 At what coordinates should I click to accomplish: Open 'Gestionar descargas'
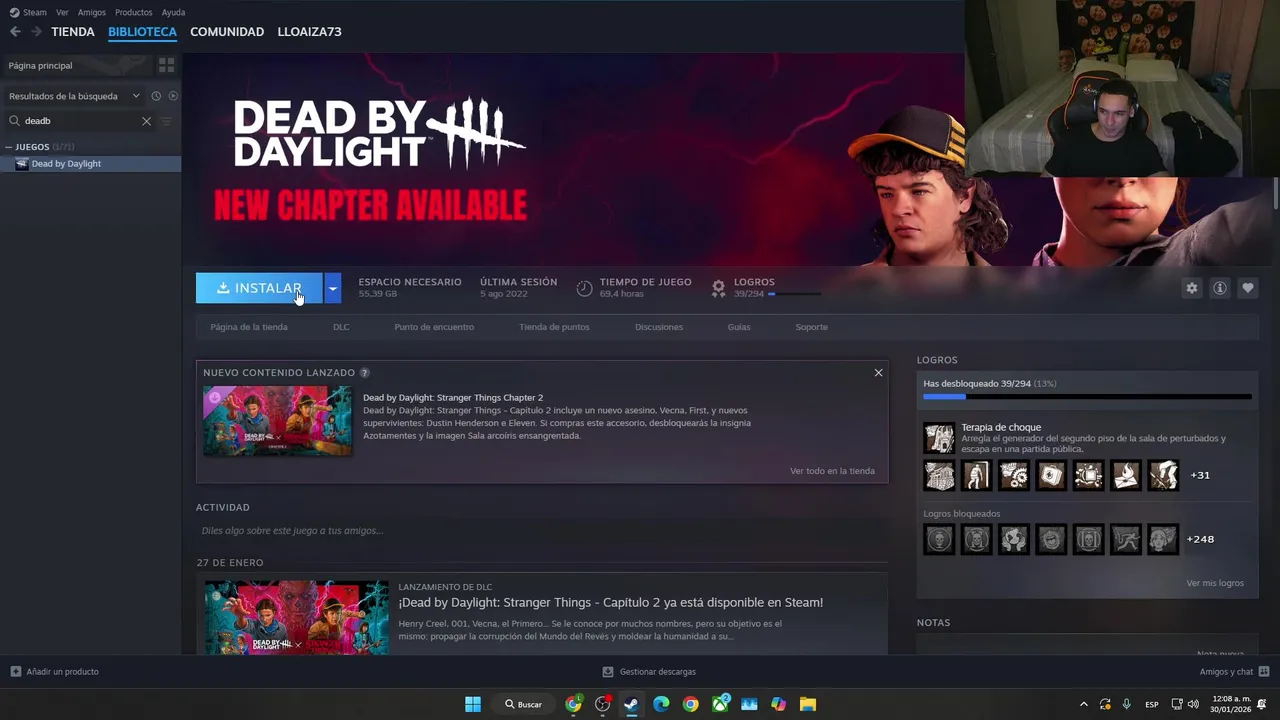(649, 672)
